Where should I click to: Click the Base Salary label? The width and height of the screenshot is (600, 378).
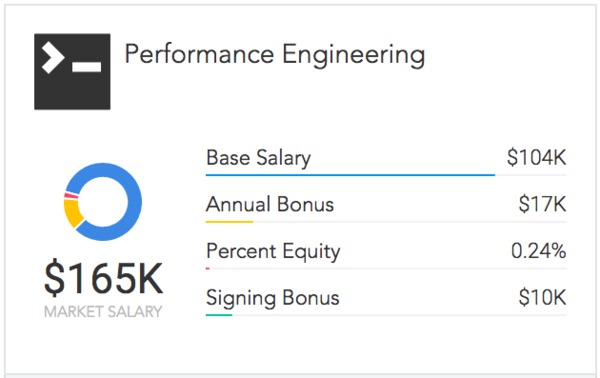point(259,158)
